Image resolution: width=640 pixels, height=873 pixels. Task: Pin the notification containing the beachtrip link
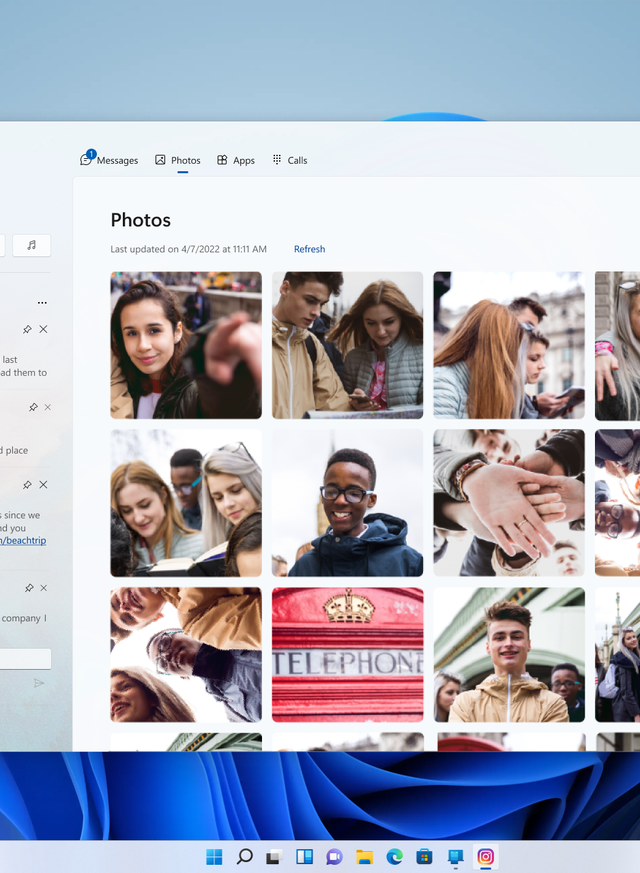tap(27, 485)
